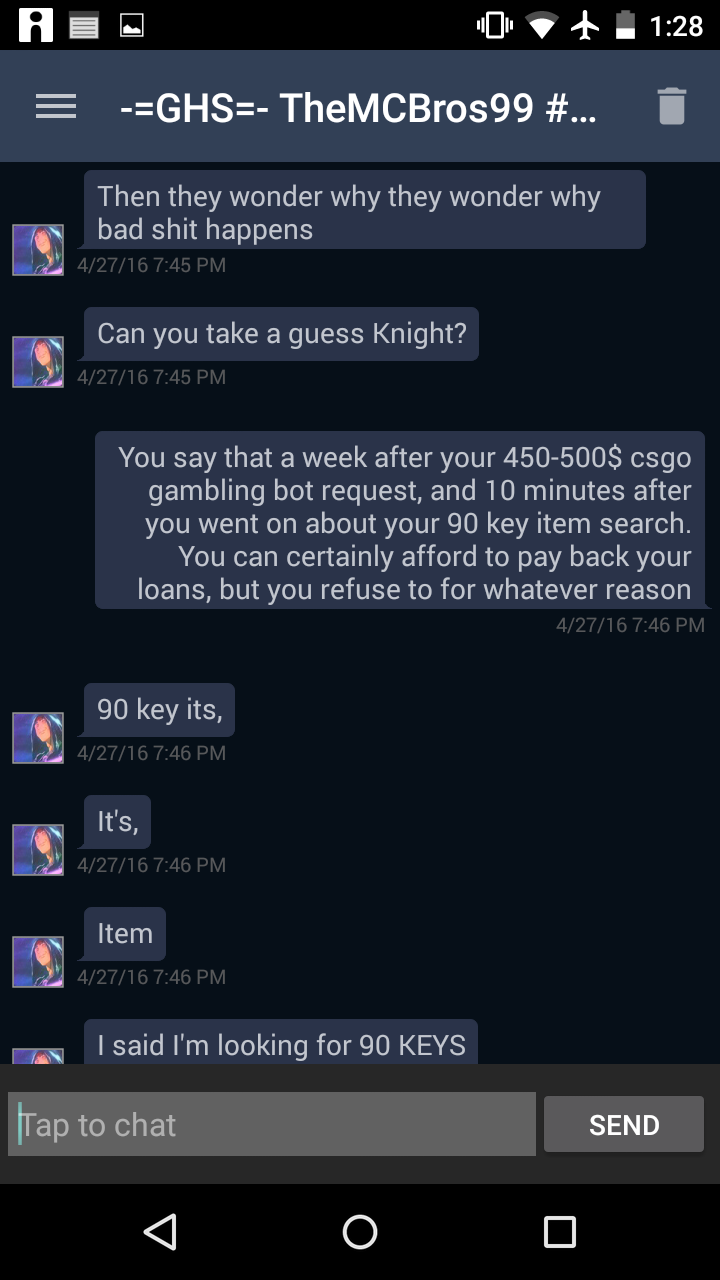The image size is (720, 1280).
Task: Tap the trash delete chat icon
Action: click(x=671, y=106)
